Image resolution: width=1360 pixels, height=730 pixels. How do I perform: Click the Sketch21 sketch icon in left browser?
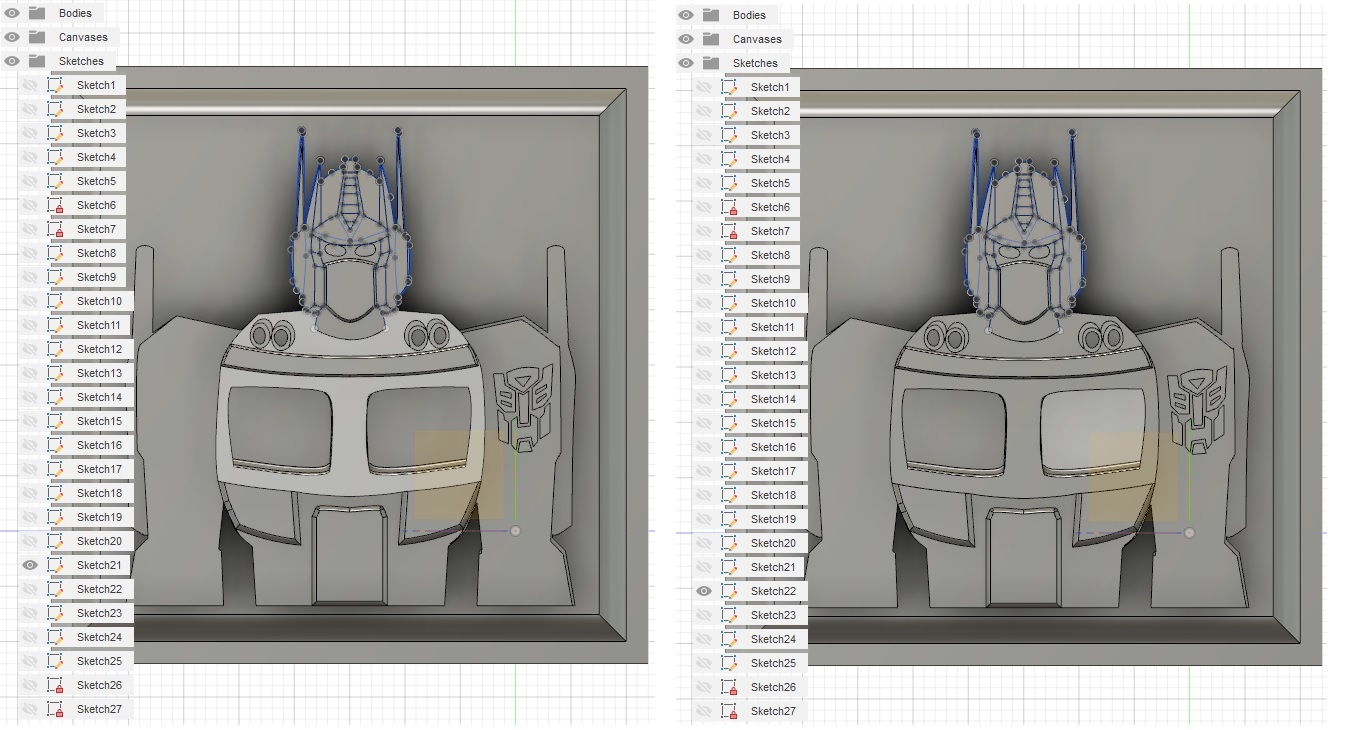57,565
